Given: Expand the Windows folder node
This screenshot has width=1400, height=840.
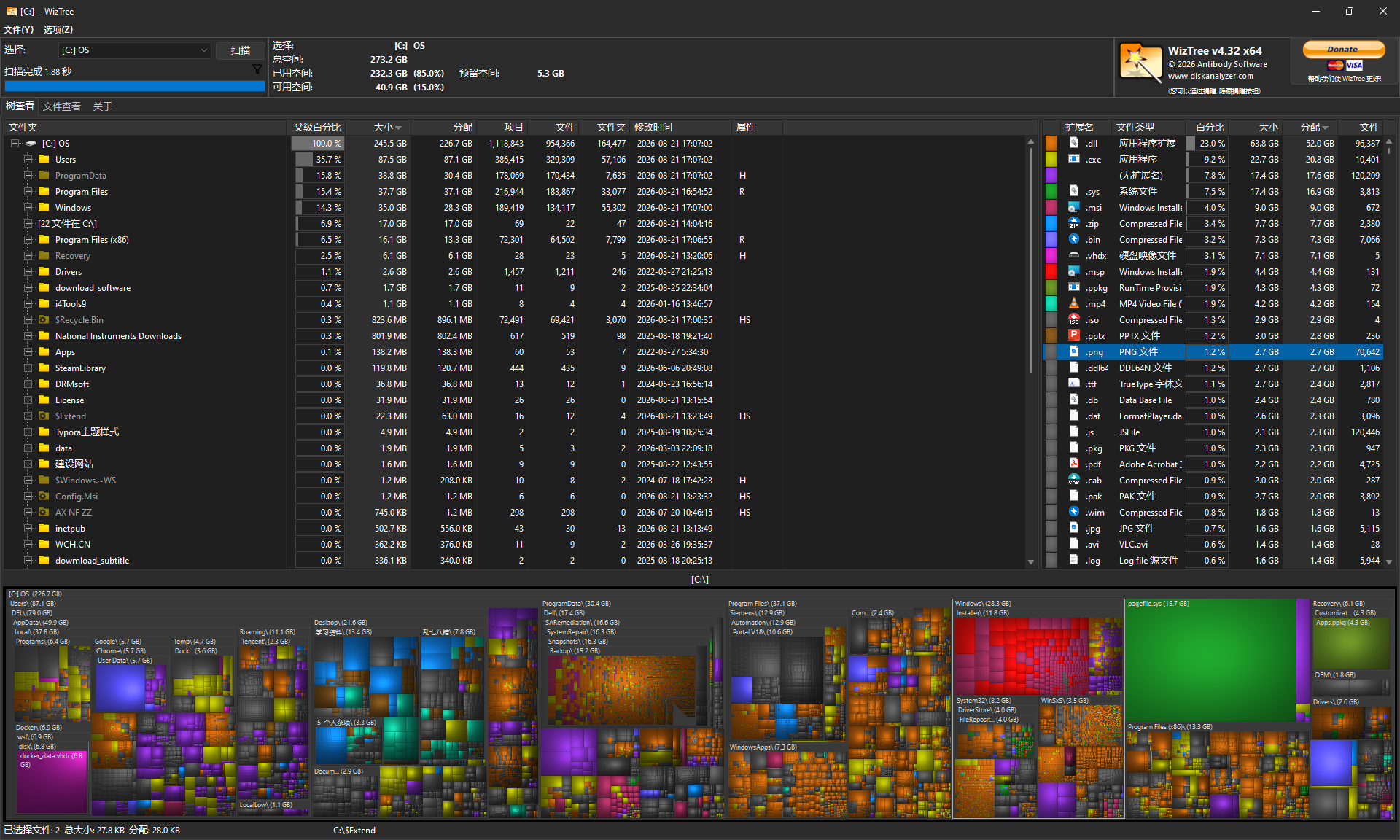Looking at the screenshot, I should click(28, 207).
